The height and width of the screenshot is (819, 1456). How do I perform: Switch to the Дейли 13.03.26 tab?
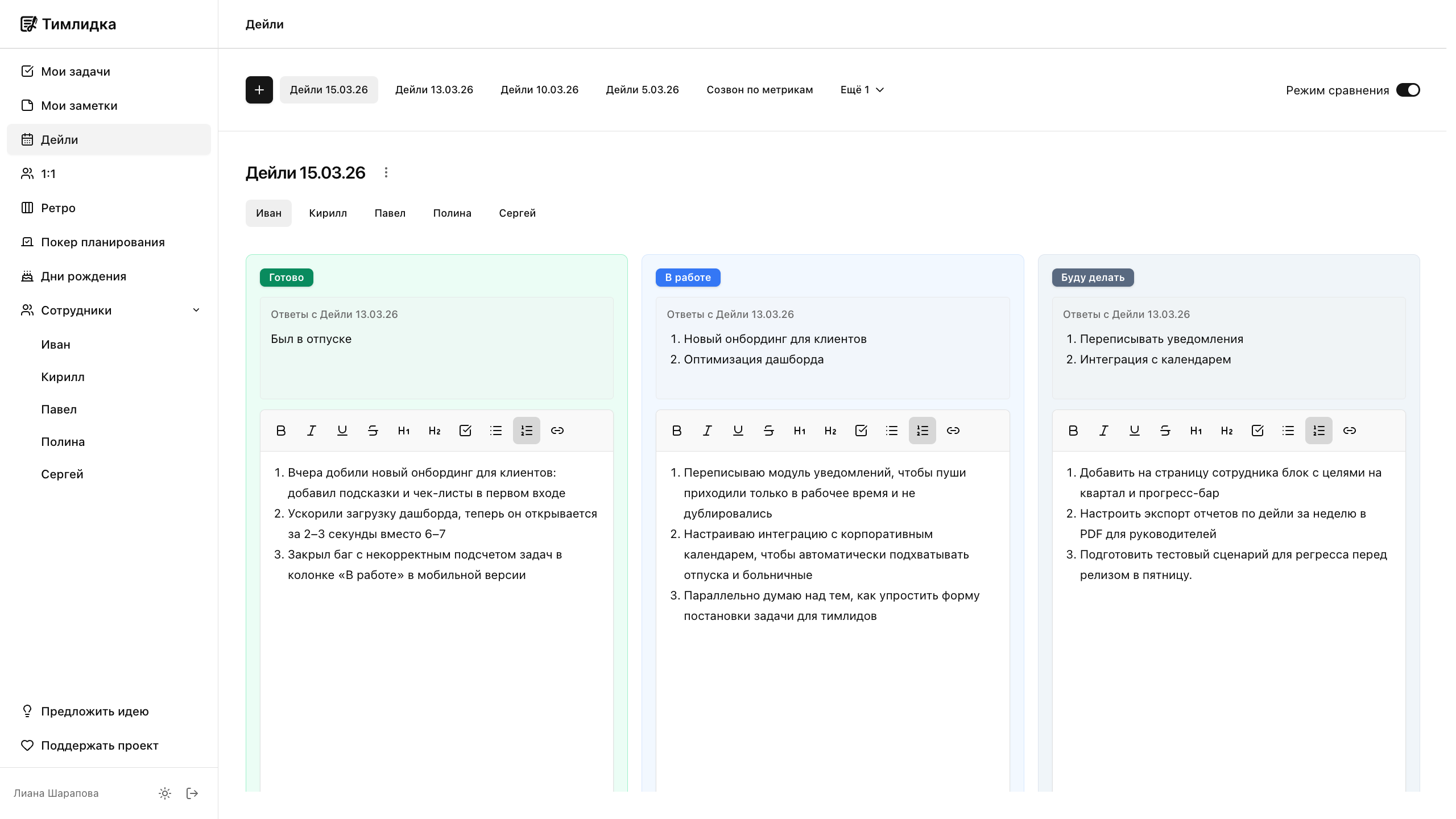coord(434,90)
